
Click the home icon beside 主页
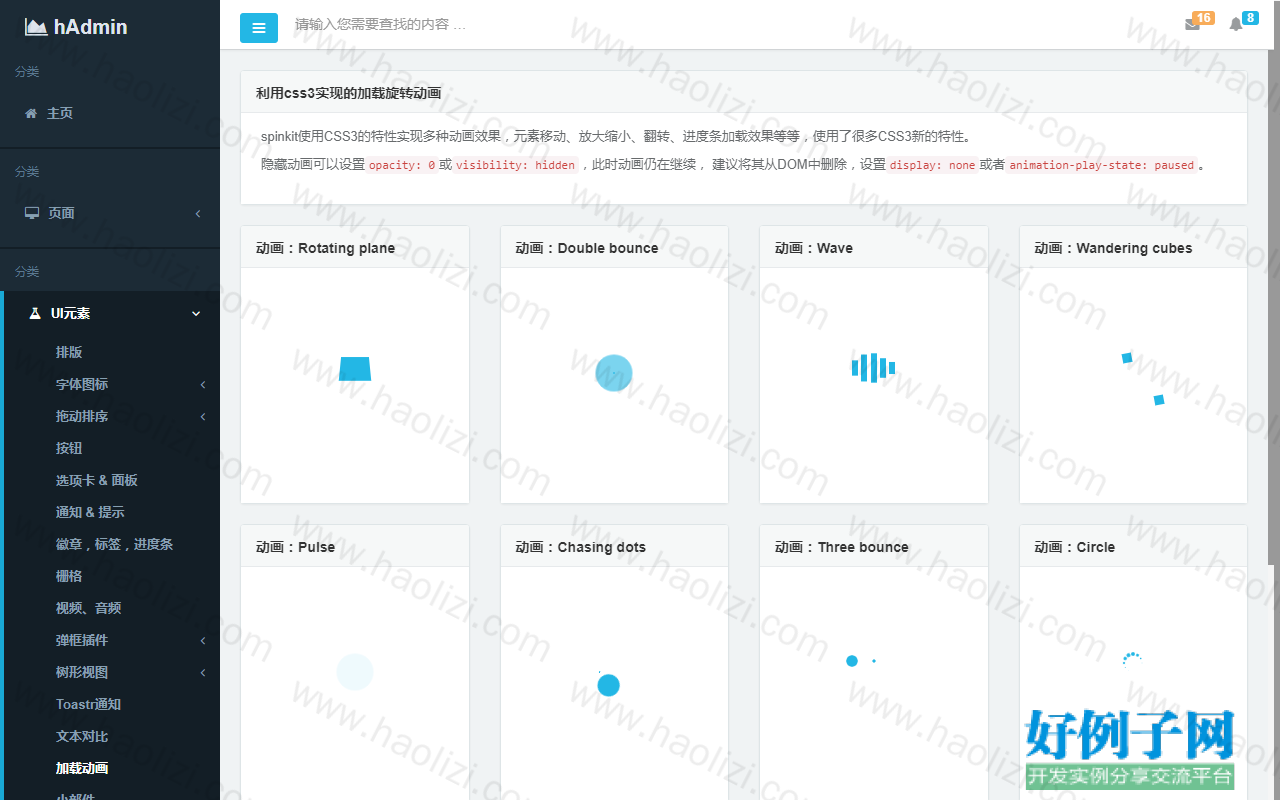31,113
